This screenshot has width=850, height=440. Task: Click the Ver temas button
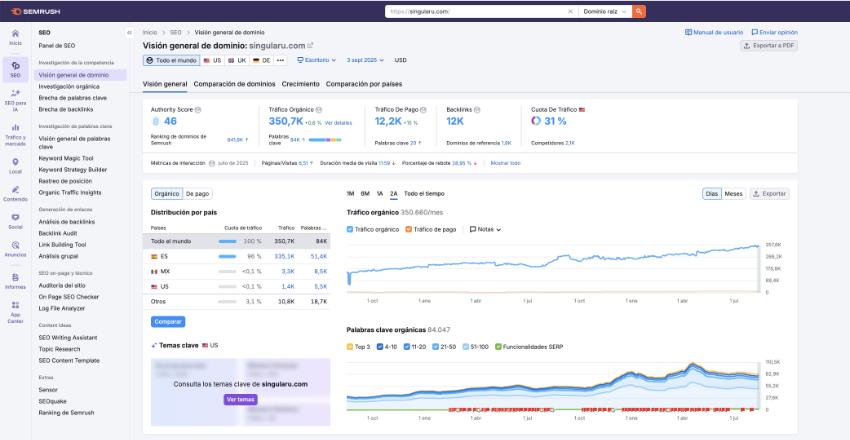240,399
